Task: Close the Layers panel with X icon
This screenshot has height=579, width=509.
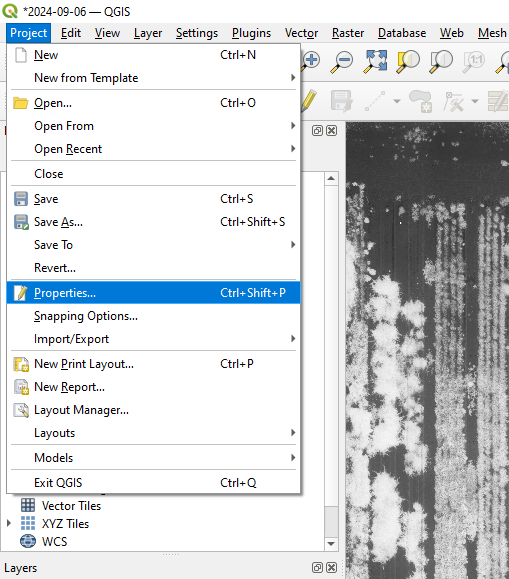Action: 332,568
